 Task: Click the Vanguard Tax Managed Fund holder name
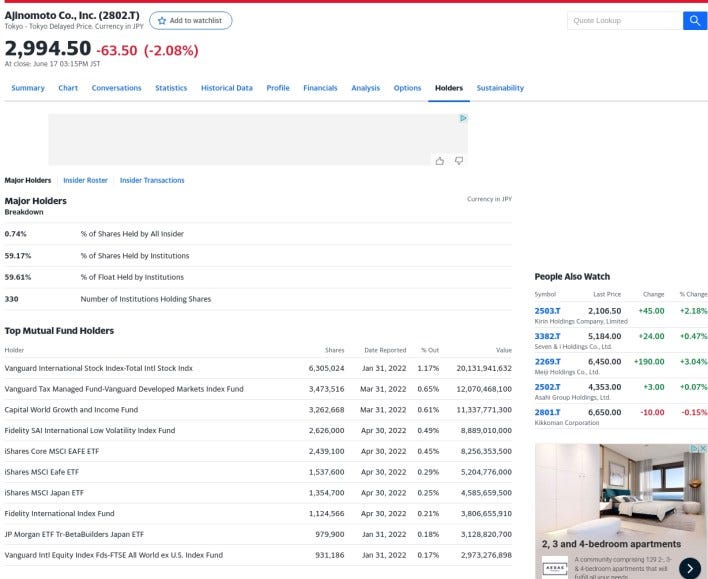tap(124, 389)
